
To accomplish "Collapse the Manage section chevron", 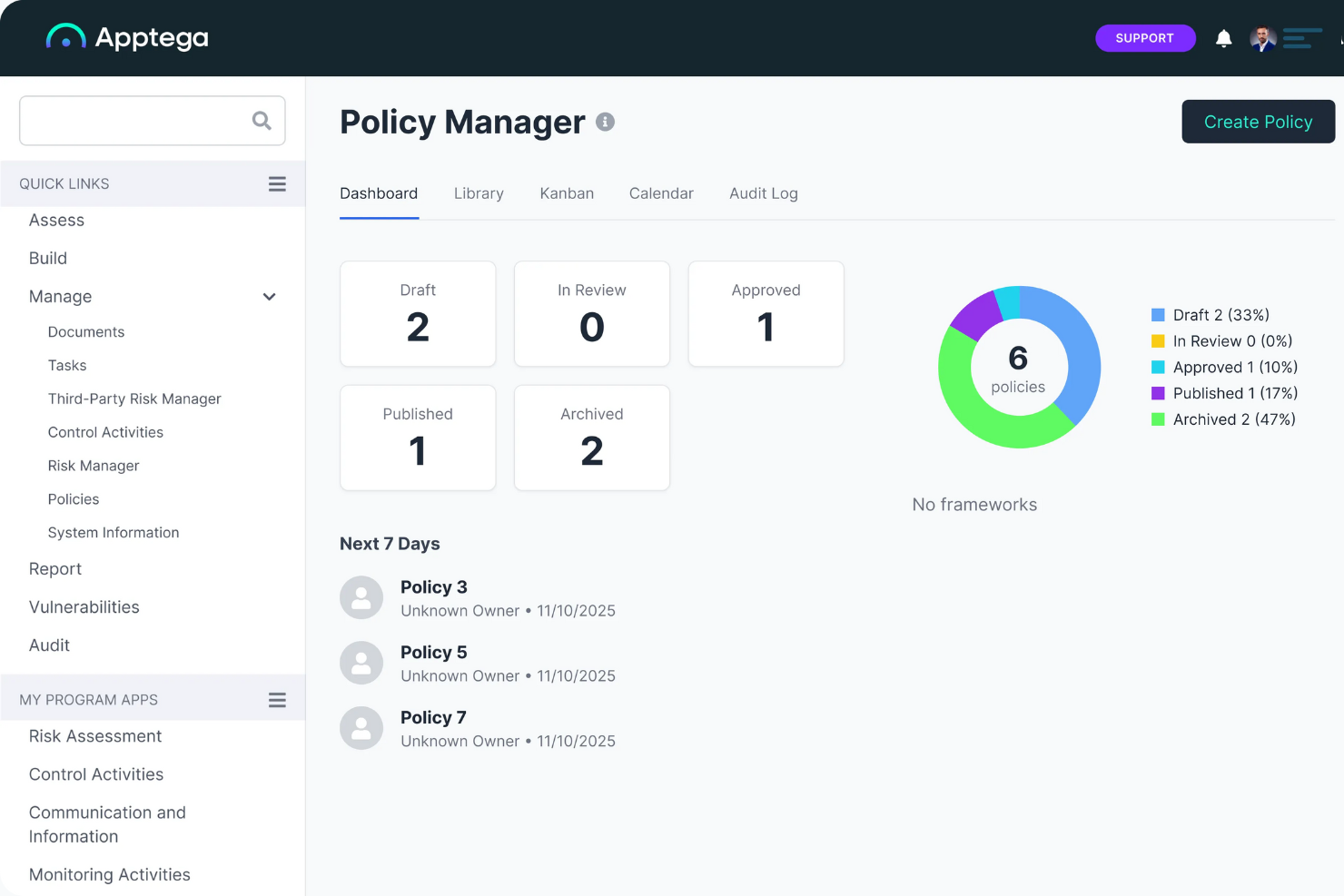I will 269,297.
